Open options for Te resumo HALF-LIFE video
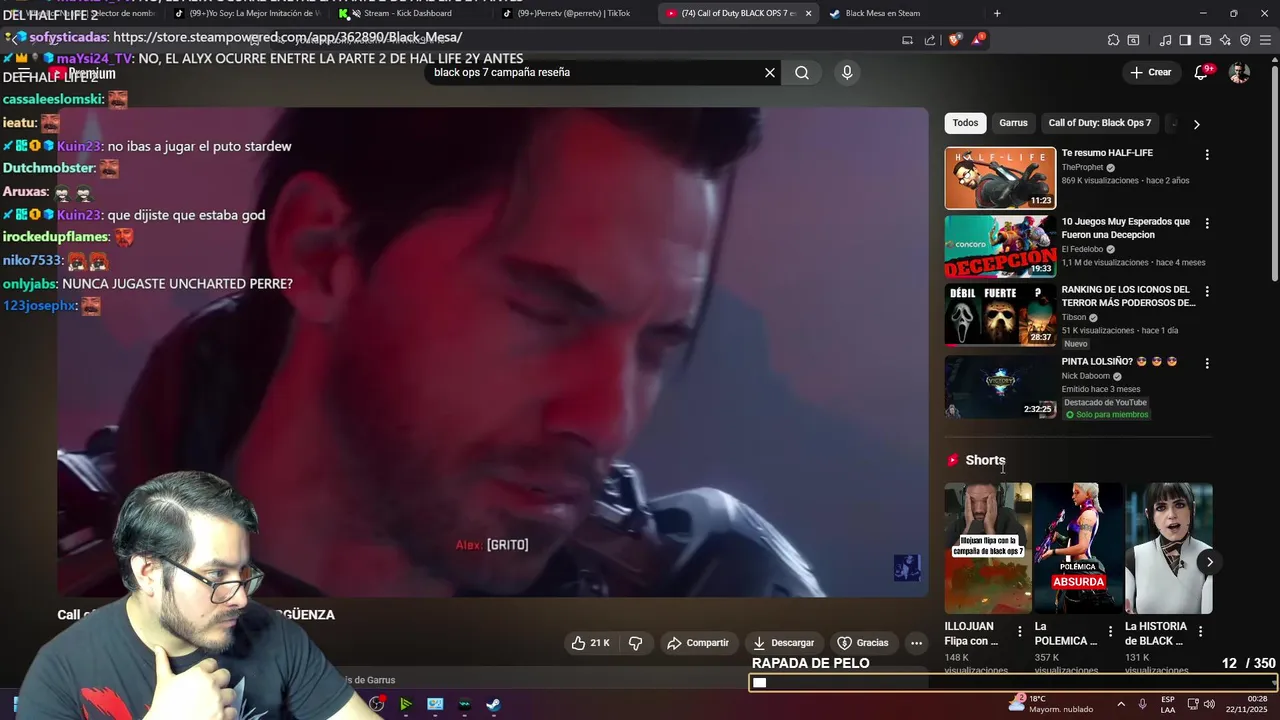Screen dimensions: 1280x720 (x=1207, y=155)
